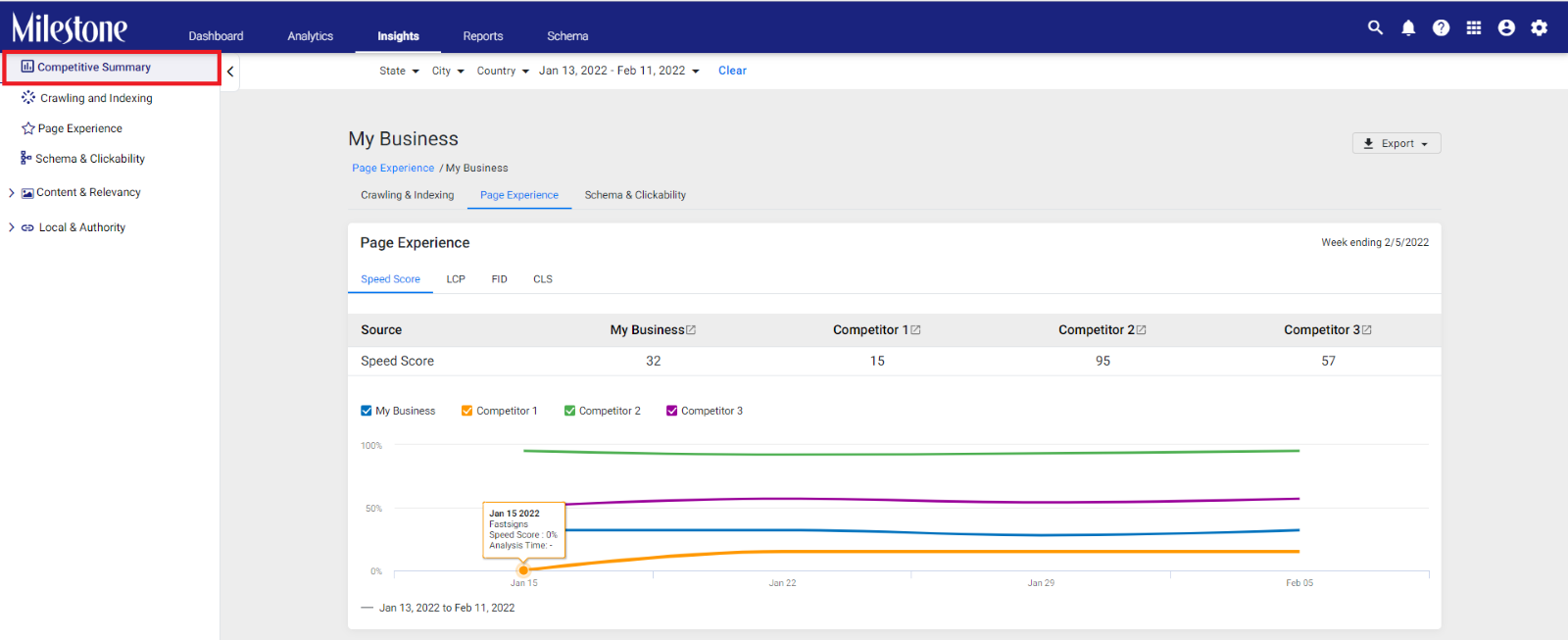This screenshot has width=1568, height=640.
Task: Click the Export button
Action: tap(1396, 143)
